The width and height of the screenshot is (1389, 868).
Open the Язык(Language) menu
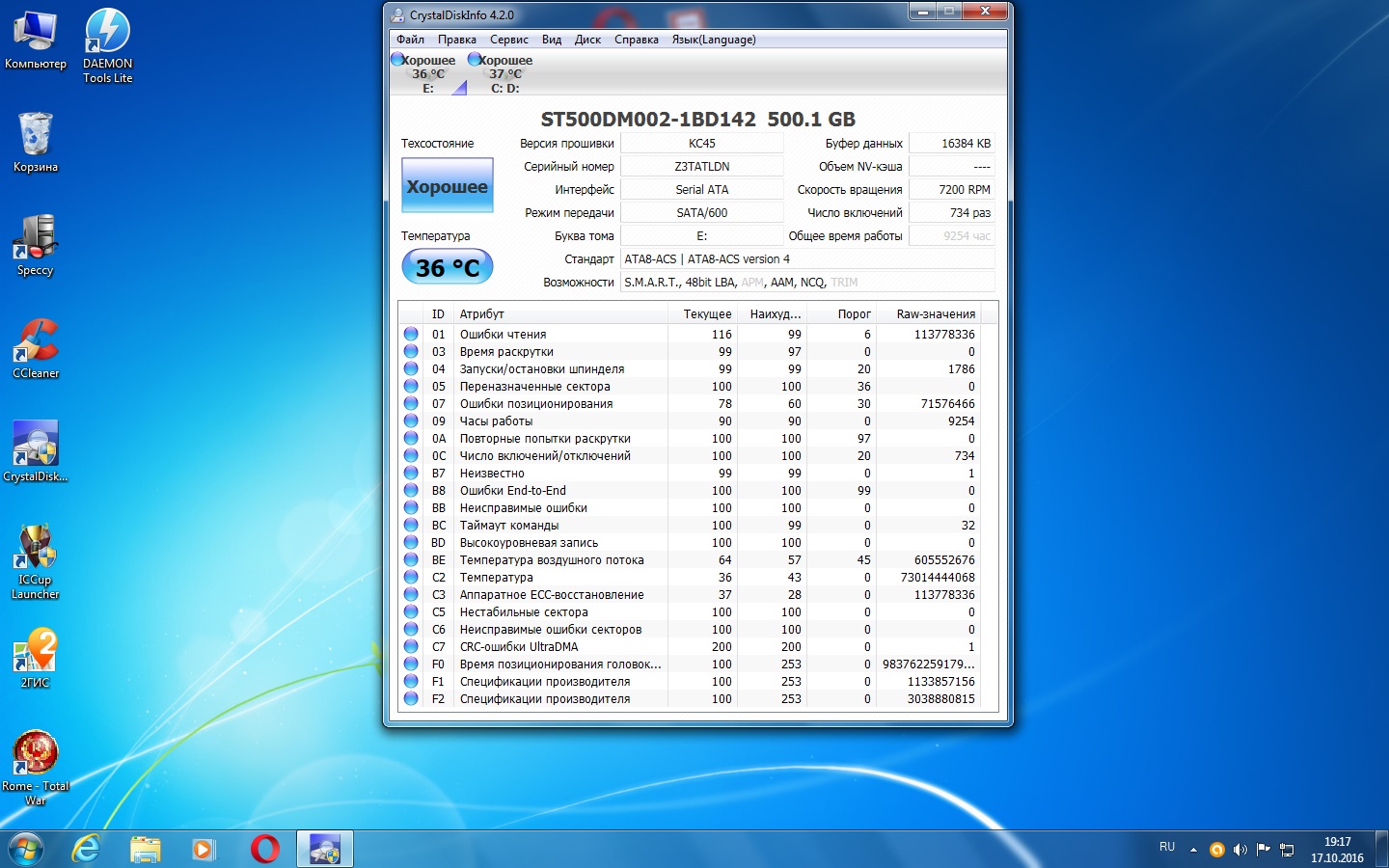(713, 40)
